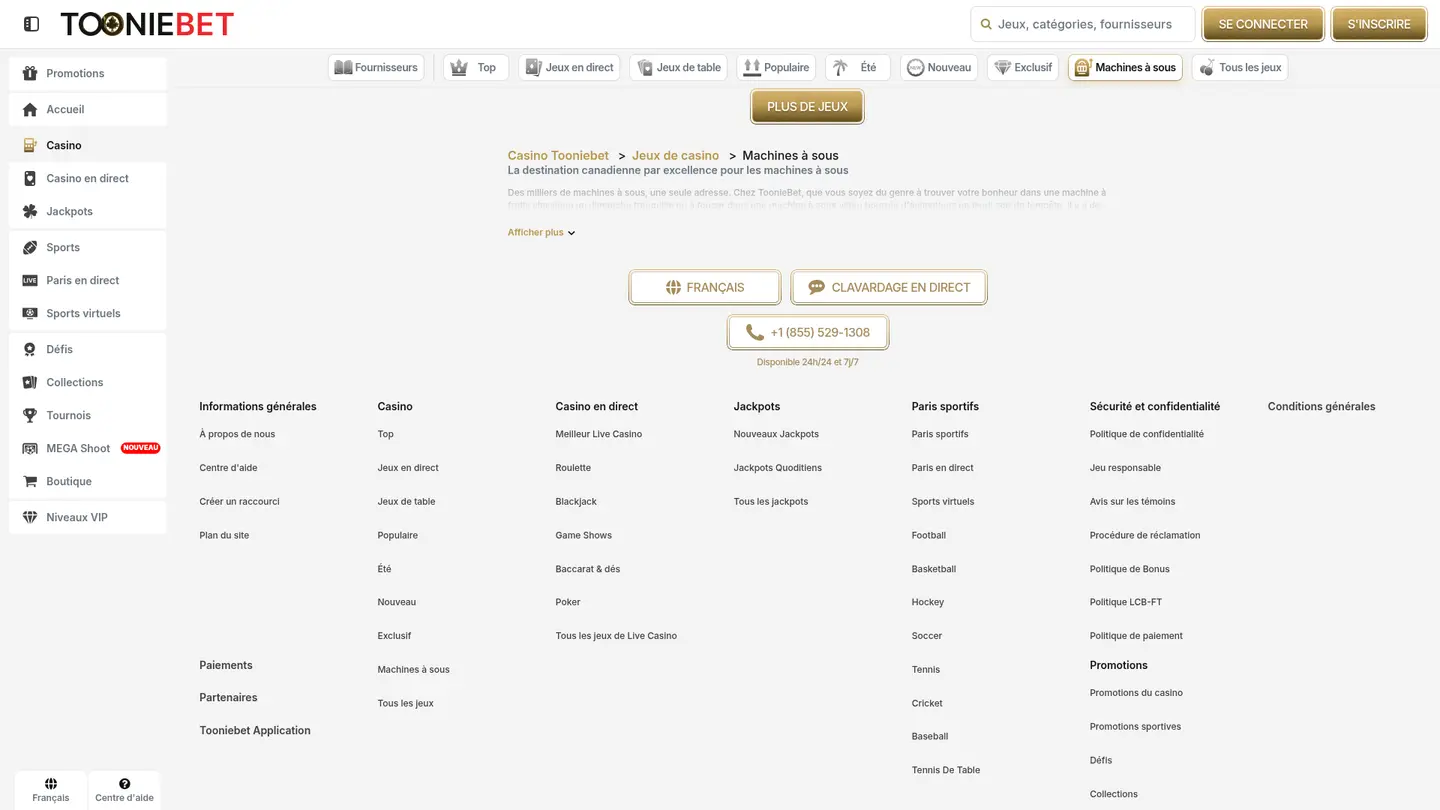Open footer link Baccarat & dés
The height and width of the screenshot is (810, 1440).
point(588,569)
